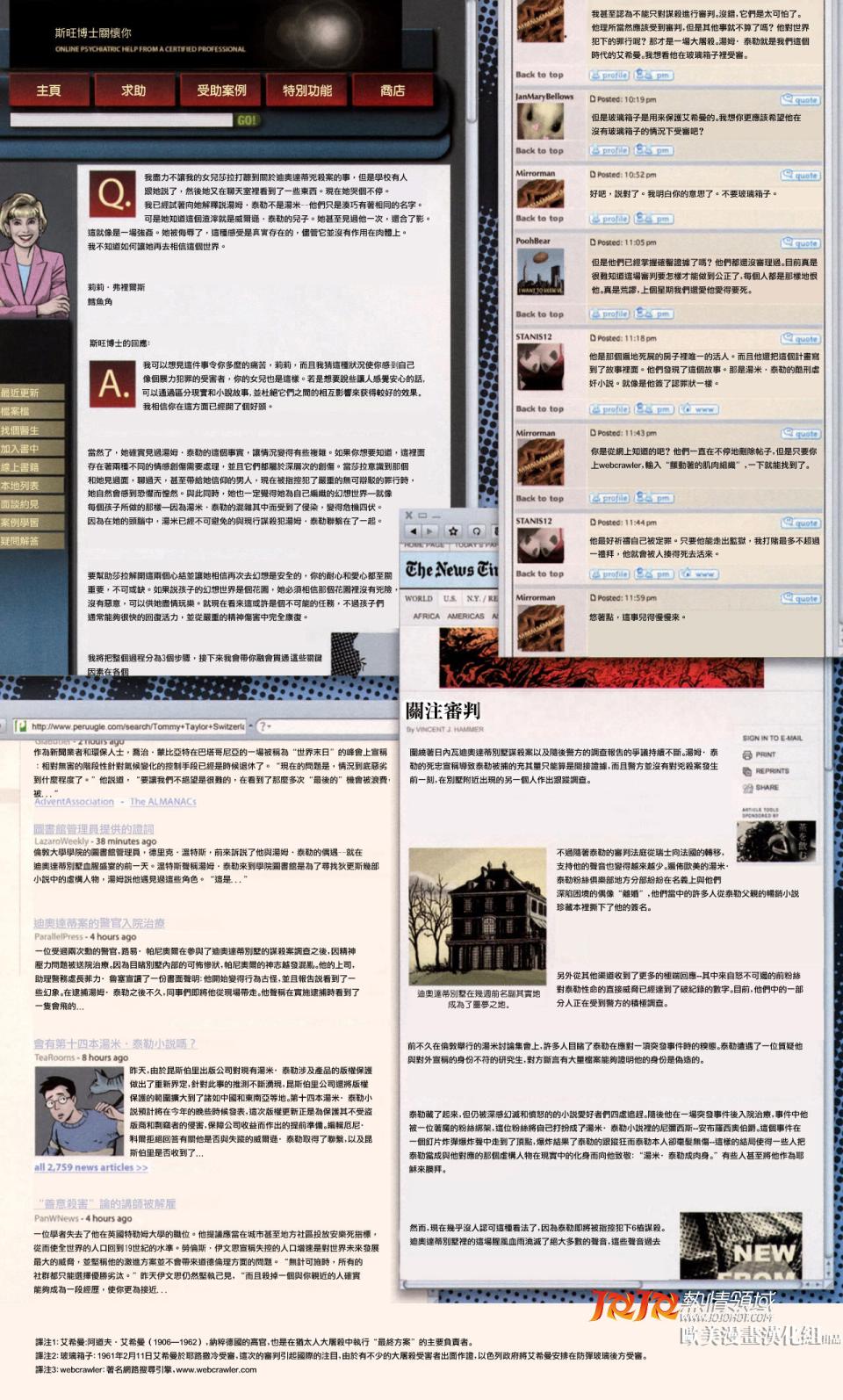Select WORLD in the news section menu
843x1400 pixels.
point(419,598)
